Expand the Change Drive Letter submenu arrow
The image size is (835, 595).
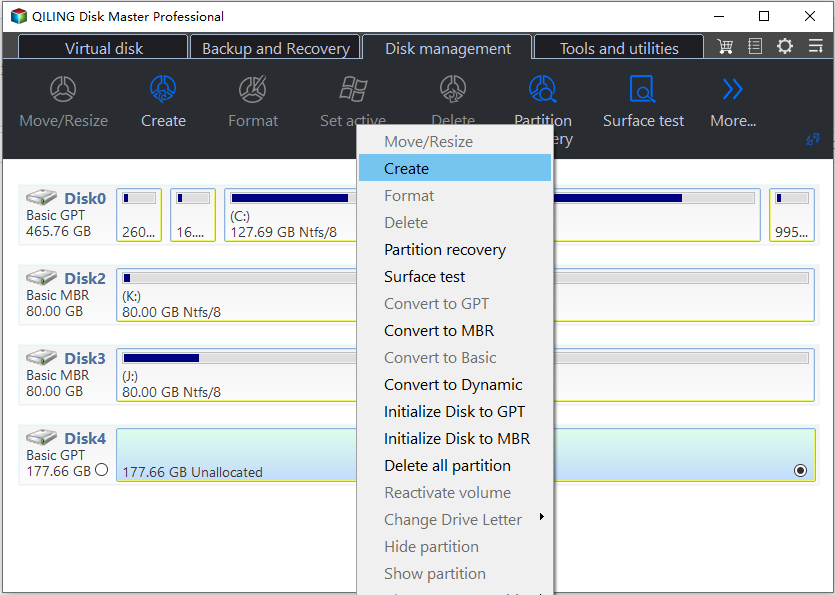coord(542,516)
